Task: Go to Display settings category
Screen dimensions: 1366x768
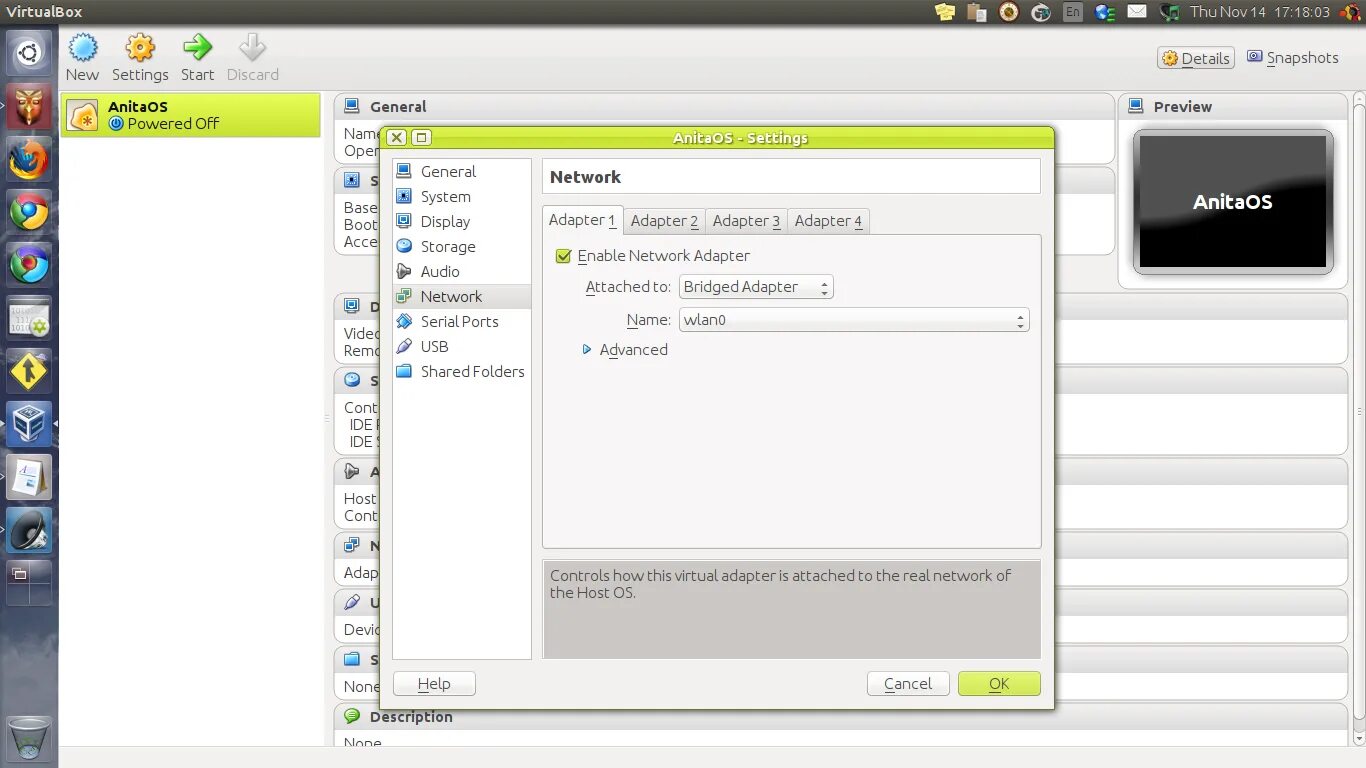Action: coord(461,221)
